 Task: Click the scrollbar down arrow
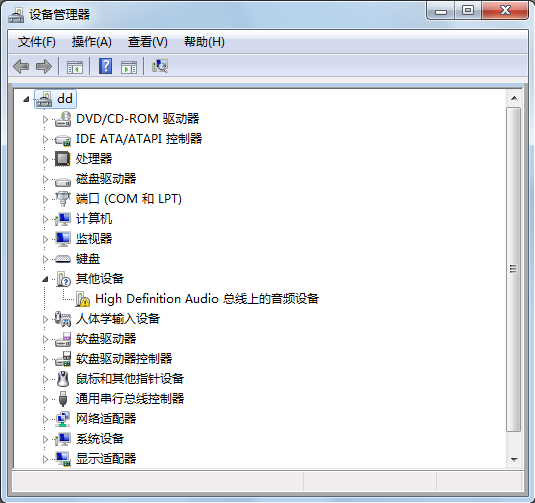click(514, 460)
